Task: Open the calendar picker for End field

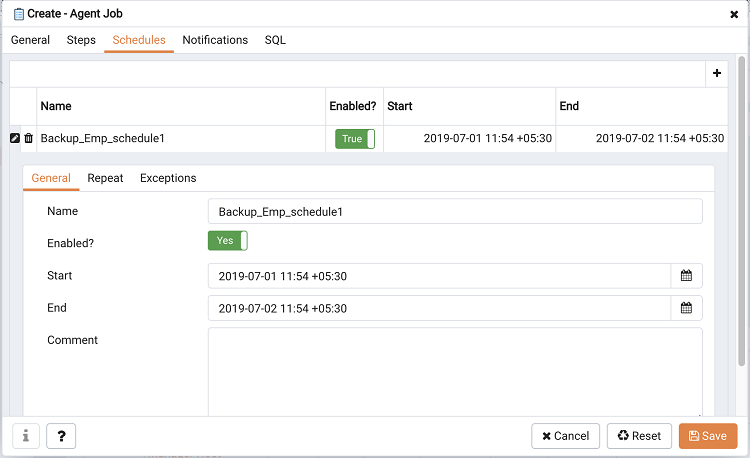Action: click(x=686, y=308)
